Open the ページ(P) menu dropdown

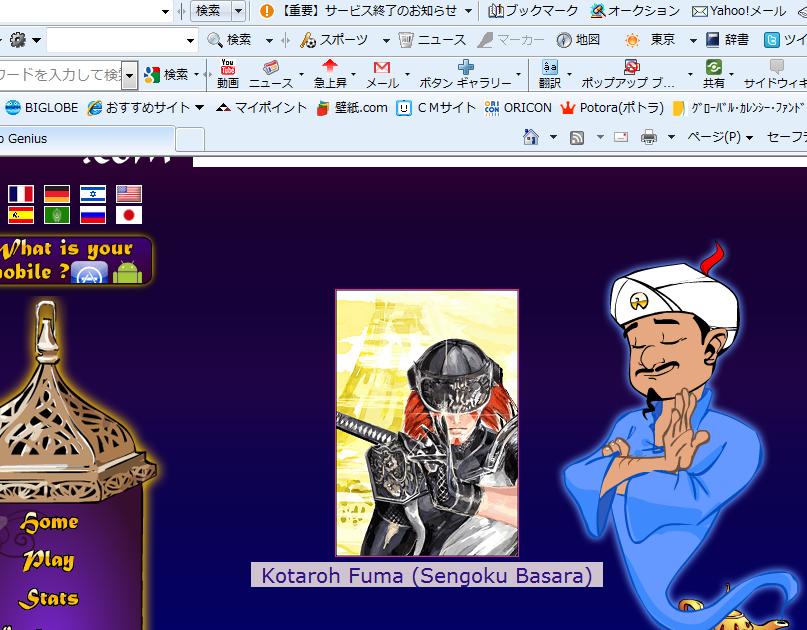tap(721, 137)
